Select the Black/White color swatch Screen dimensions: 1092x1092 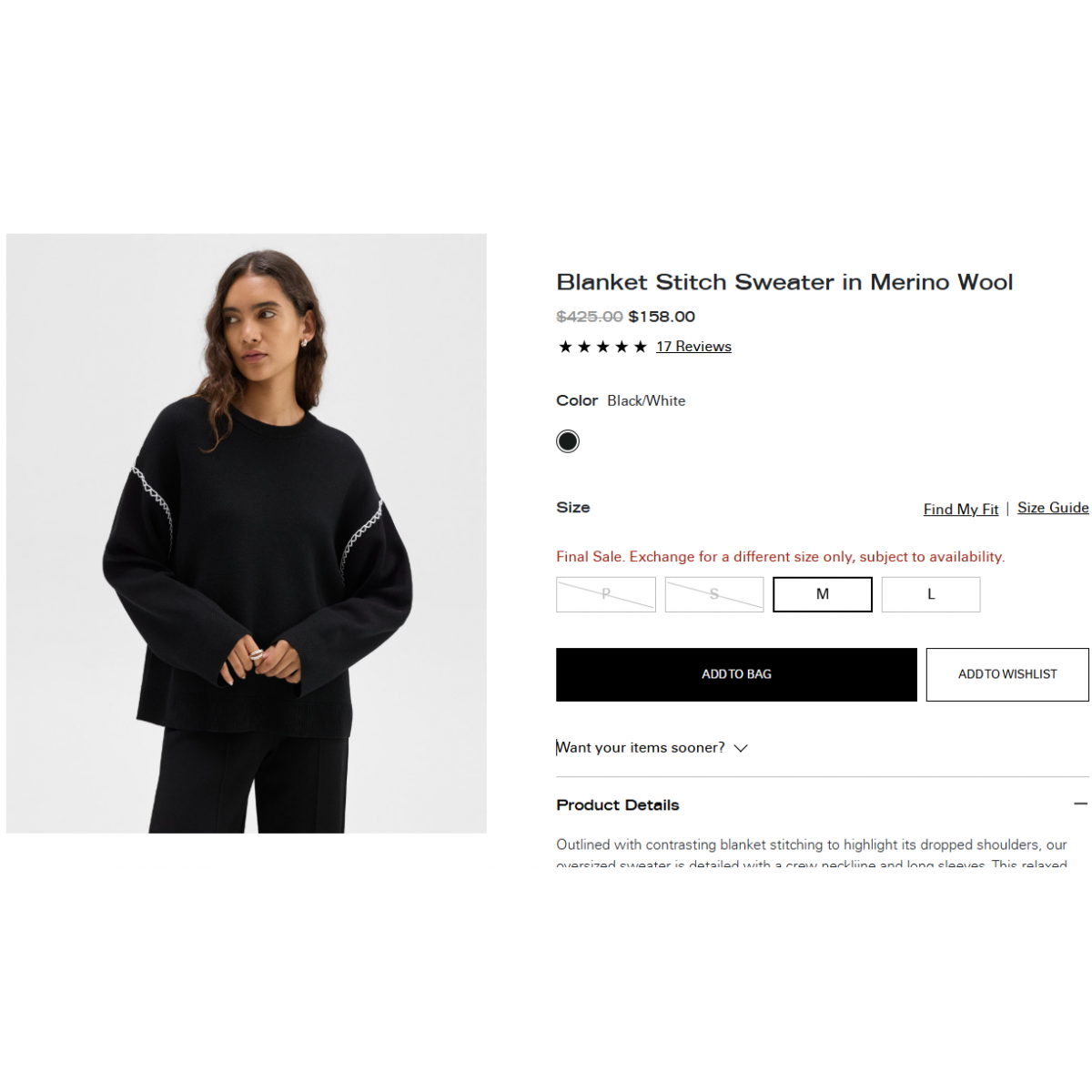[x=568, y=441]
